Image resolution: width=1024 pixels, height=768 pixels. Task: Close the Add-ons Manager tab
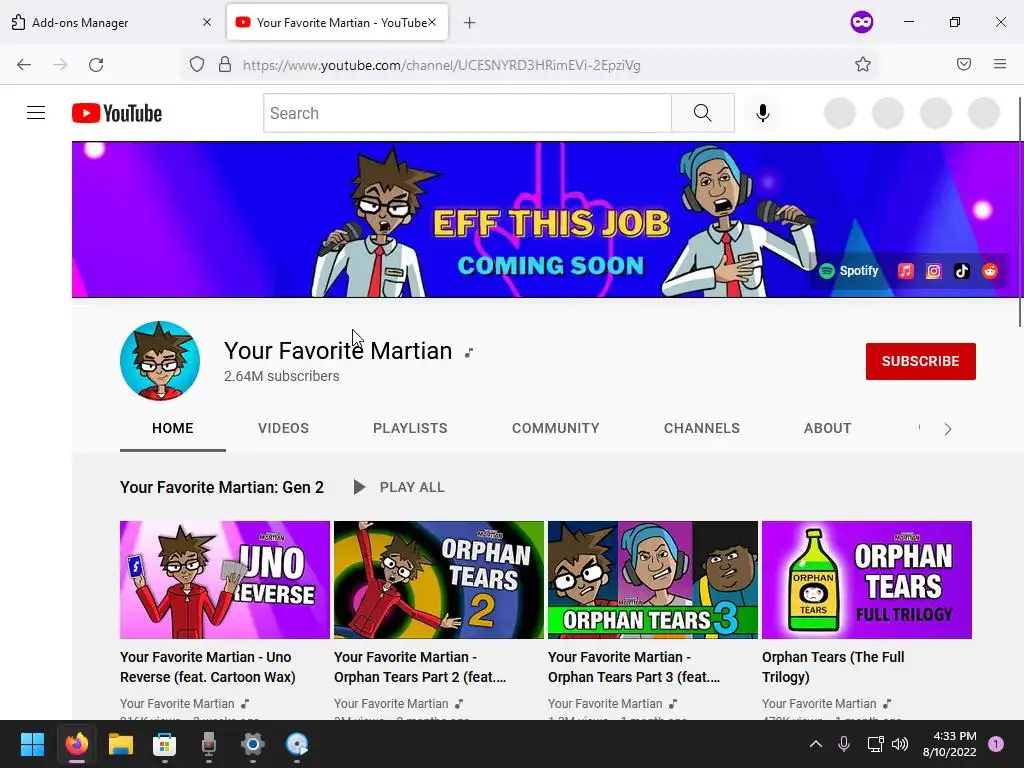tap(207, 22)
